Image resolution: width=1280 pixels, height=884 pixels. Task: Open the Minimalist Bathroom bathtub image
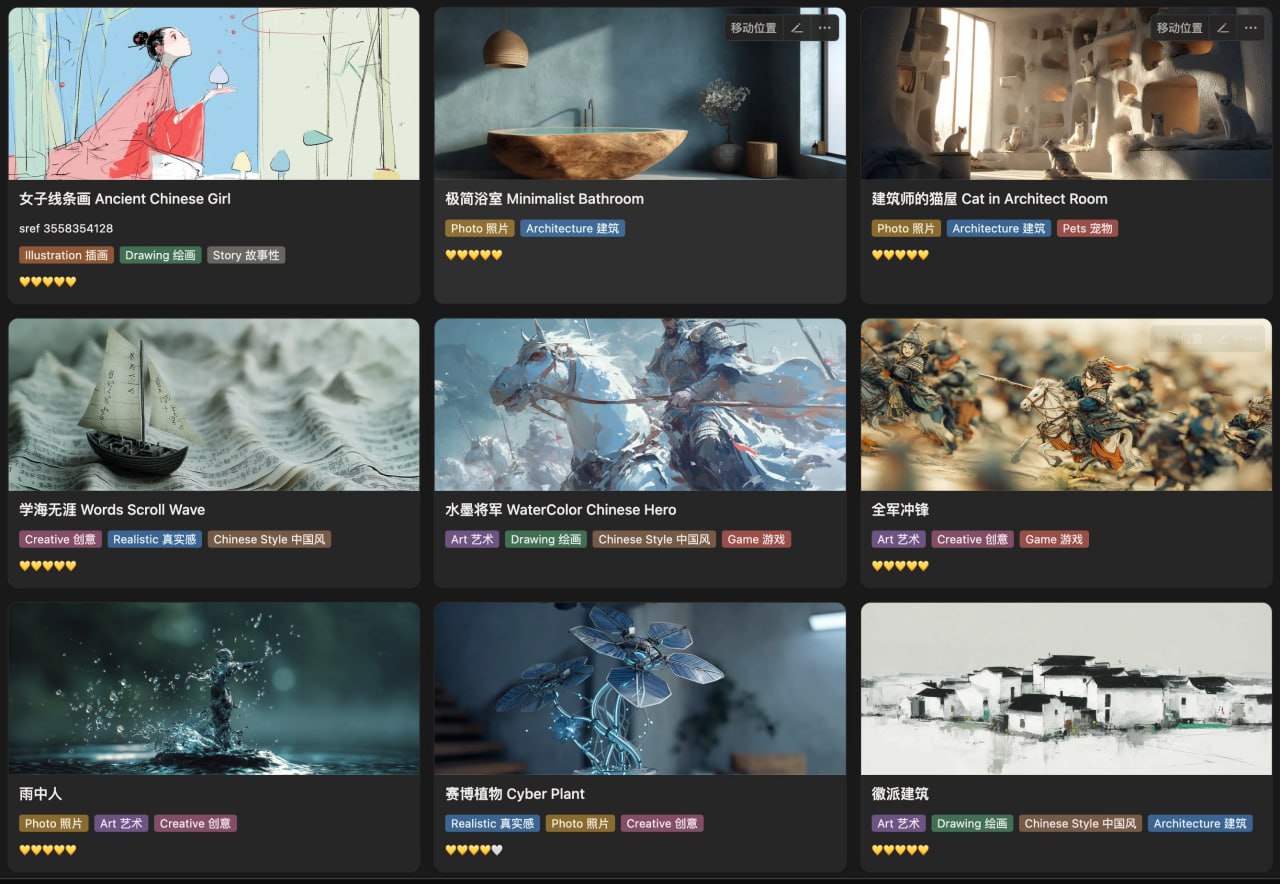[x=640, y=94]
